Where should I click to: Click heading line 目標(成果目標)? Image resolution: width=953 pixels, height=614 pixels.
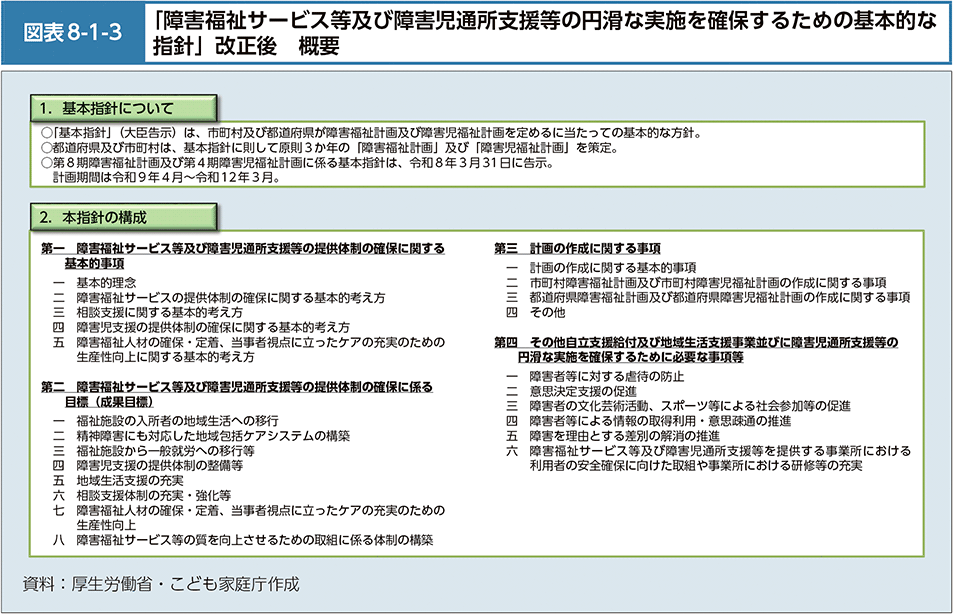click(x=109, y=402)
